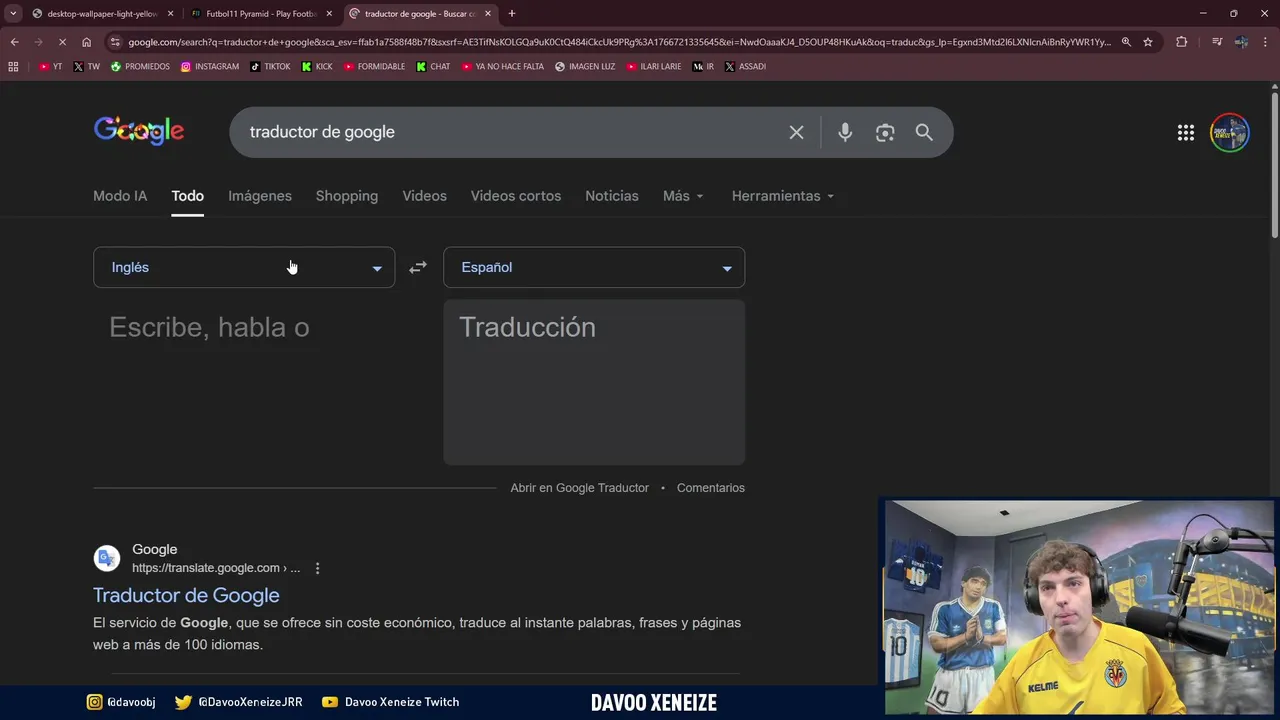Open Google Lens image search icon
Viewport: 1280px width, 720px height.
(x=885, y=132)
